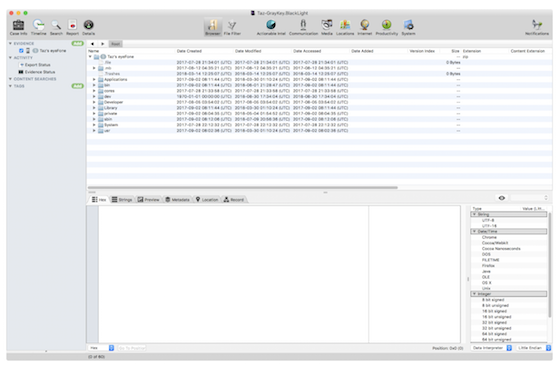
Task: Expand the Developer folder
Action: tap(94, 102)
